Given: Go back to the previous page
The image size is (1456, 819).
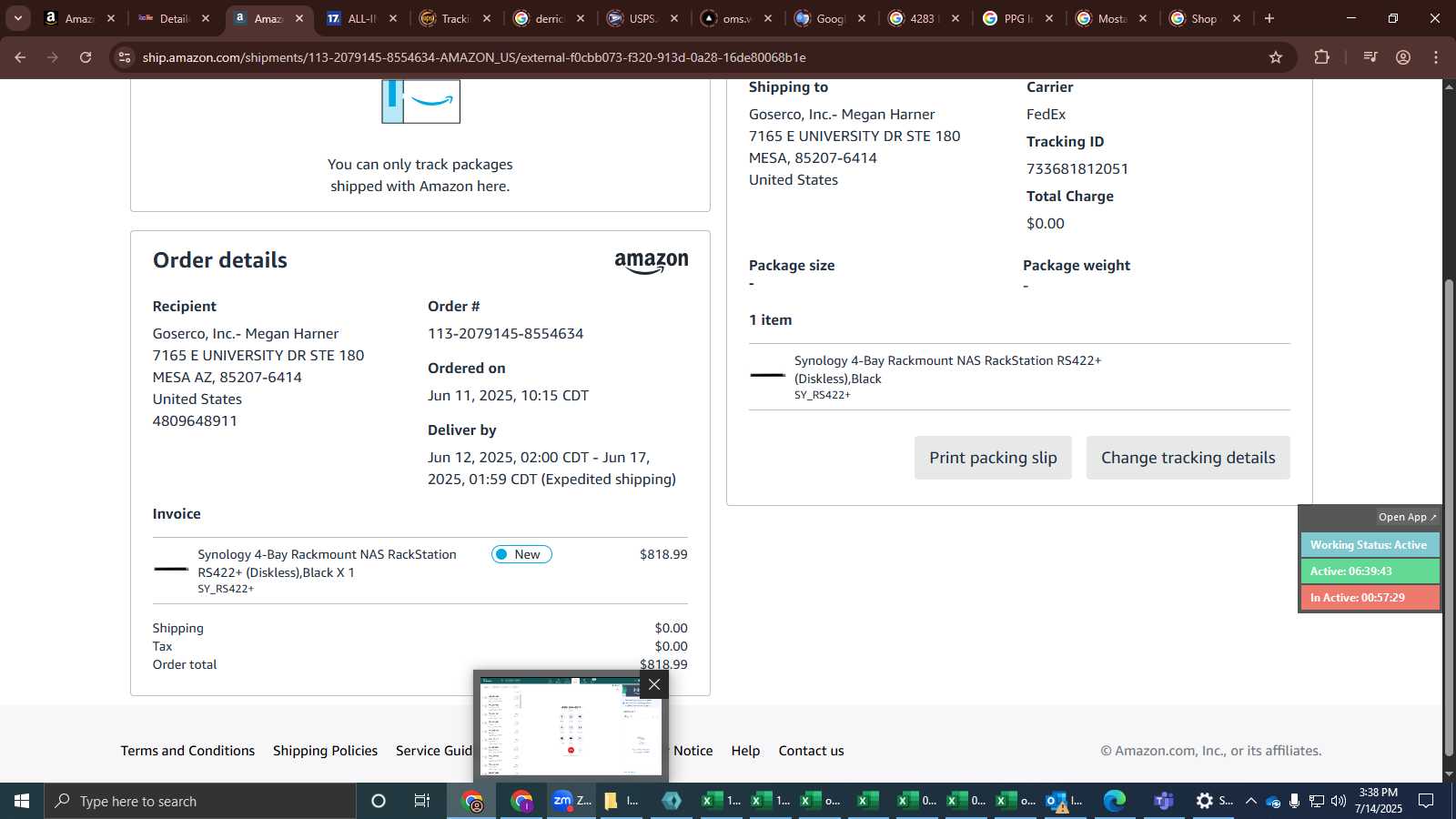Looking at the screenshot, I should coord(20,57).
